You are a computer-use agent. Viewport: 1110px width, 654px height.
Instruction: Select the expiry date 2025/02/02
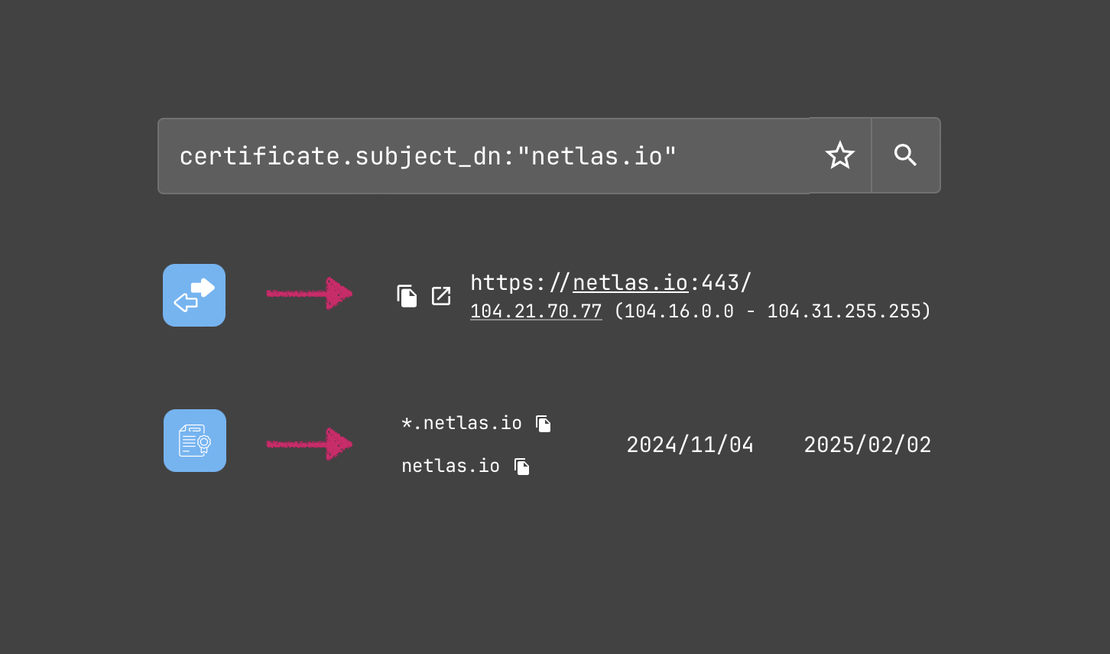click(x=867, y=444)
